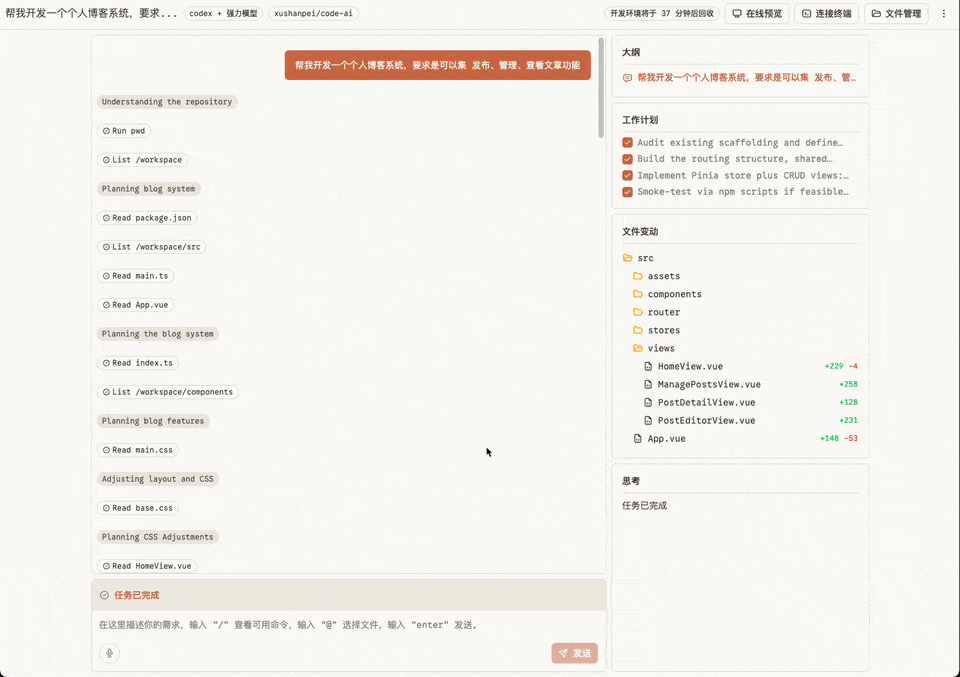Open the 'List /workspace/src' step
The image size is (960, 677).
151,247
